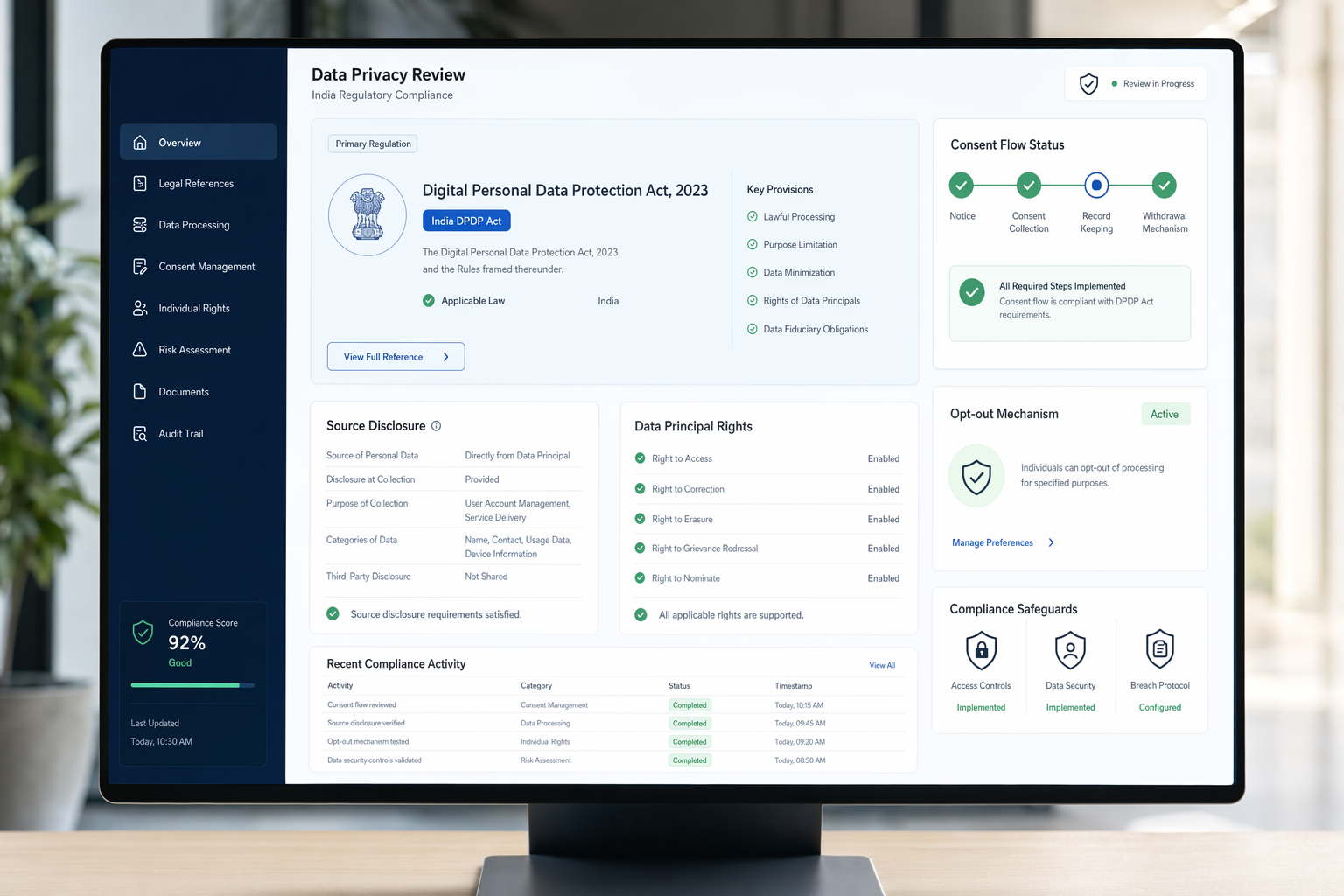1344x896 pixels.
Task: Click the Breach Protocol document shield icon
Action: (1159, 649)
